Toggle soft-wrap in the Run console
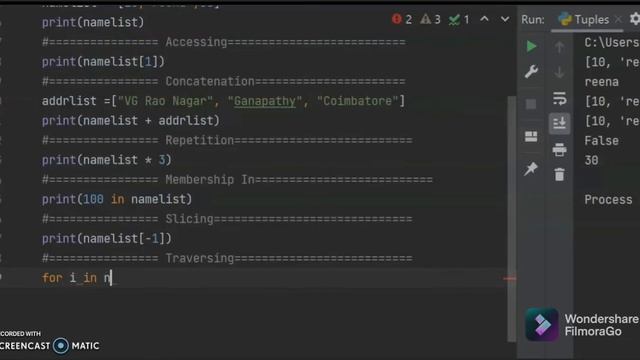Screen dimensions: 640x360 (559, 98)
